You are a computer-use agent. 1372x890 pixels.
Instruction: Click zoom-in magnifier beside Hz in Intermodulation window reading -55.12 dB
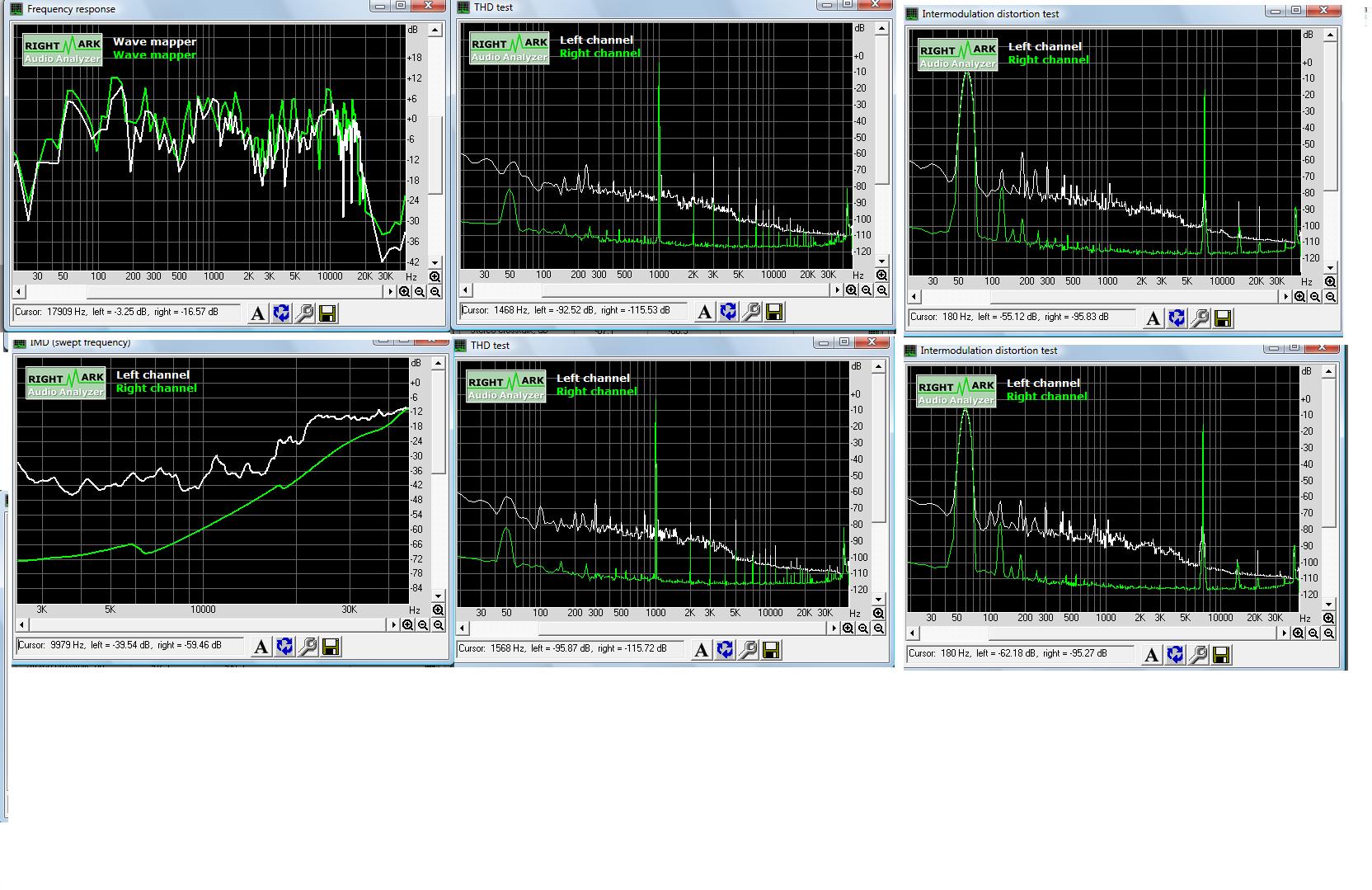point(1330,281)
